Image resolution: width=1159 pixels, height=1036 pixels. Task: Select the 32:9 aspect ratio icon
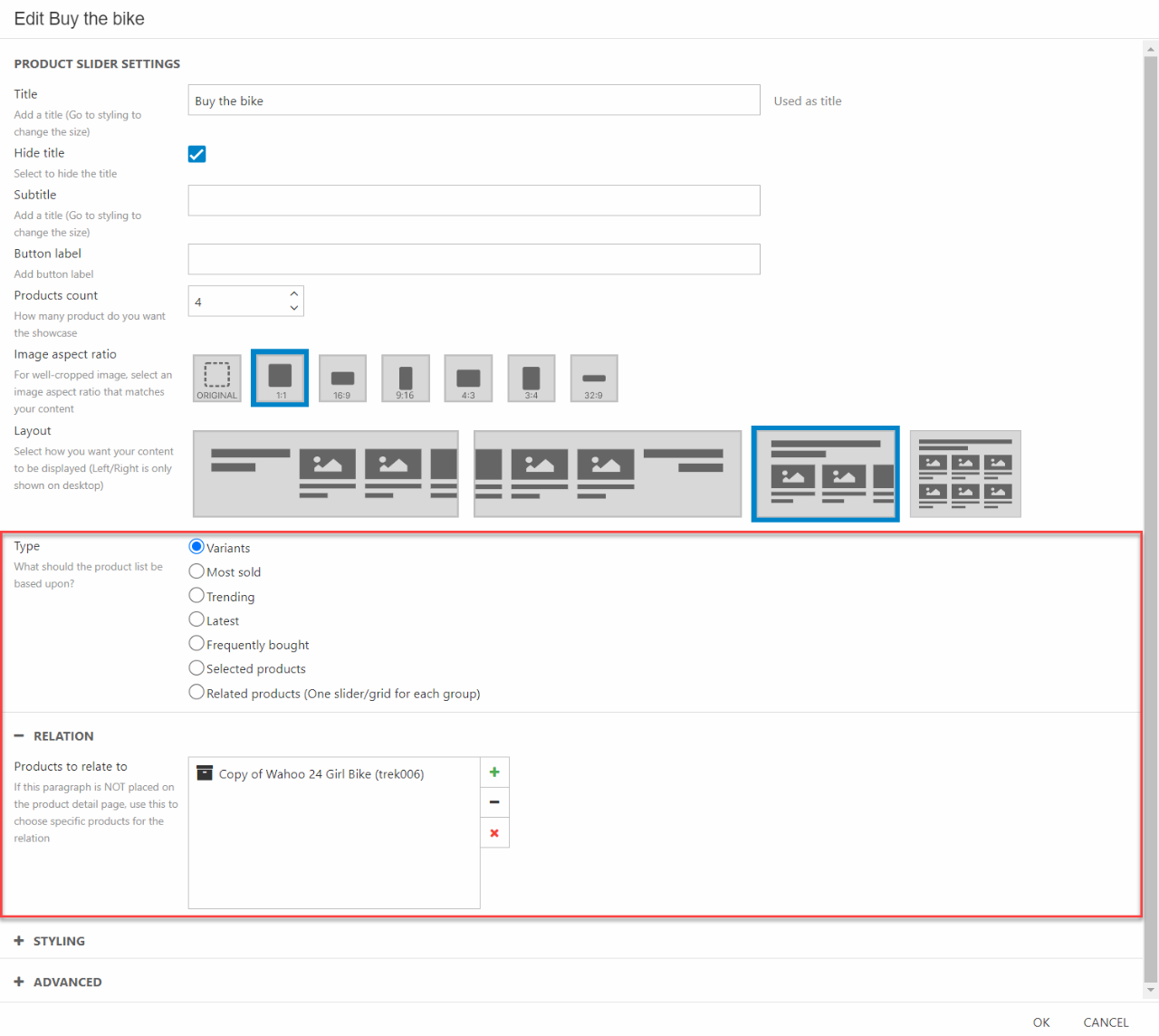tap(594, 378)
